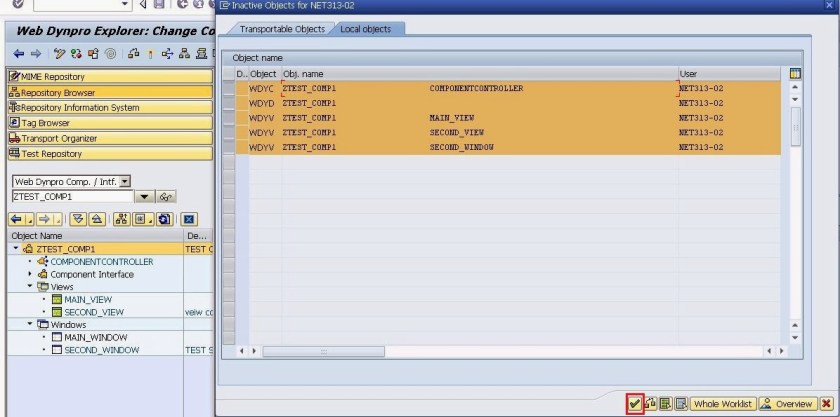Click the Whole Worklist button
This screenshot has width=840, height=417.
click(x=723, y=404)
